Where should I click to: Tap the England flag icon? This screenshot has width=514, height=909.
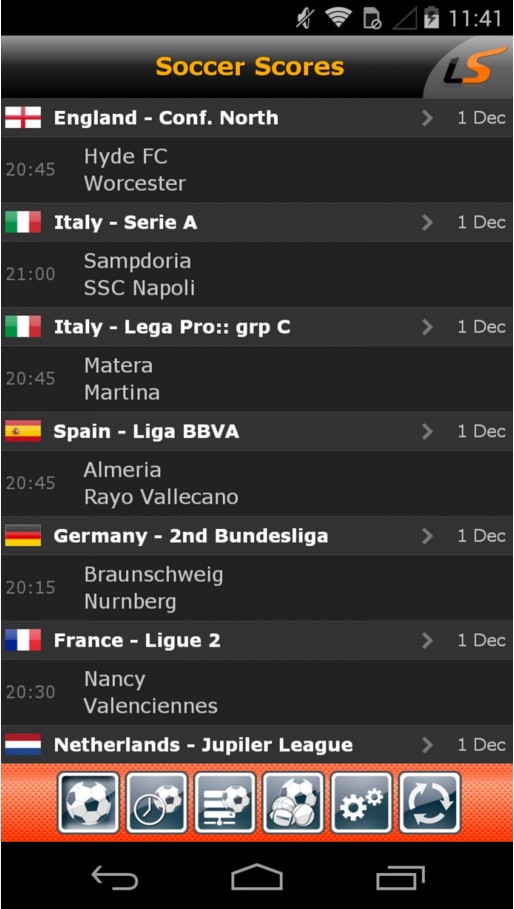tap(23, 118)
